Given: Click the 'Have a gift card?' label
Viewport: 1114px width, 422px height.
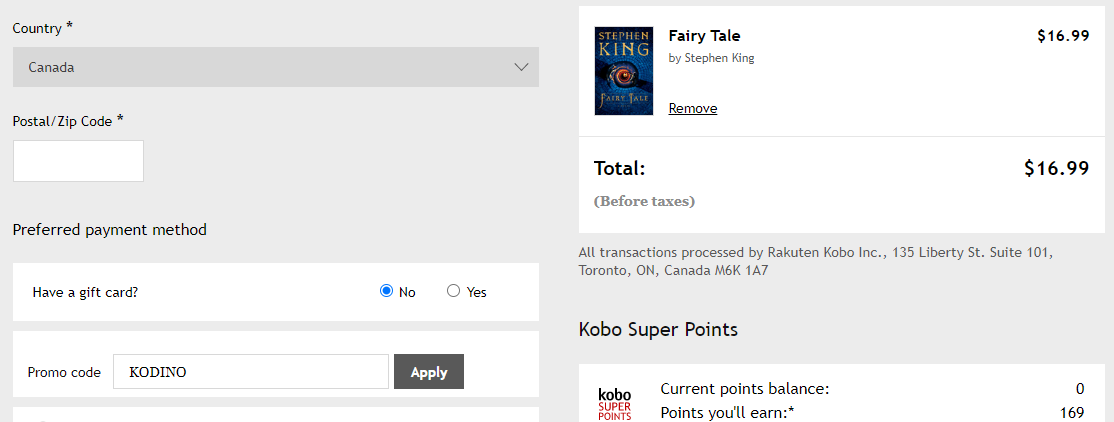Looking at the screenshot, I should pos(85,292).
